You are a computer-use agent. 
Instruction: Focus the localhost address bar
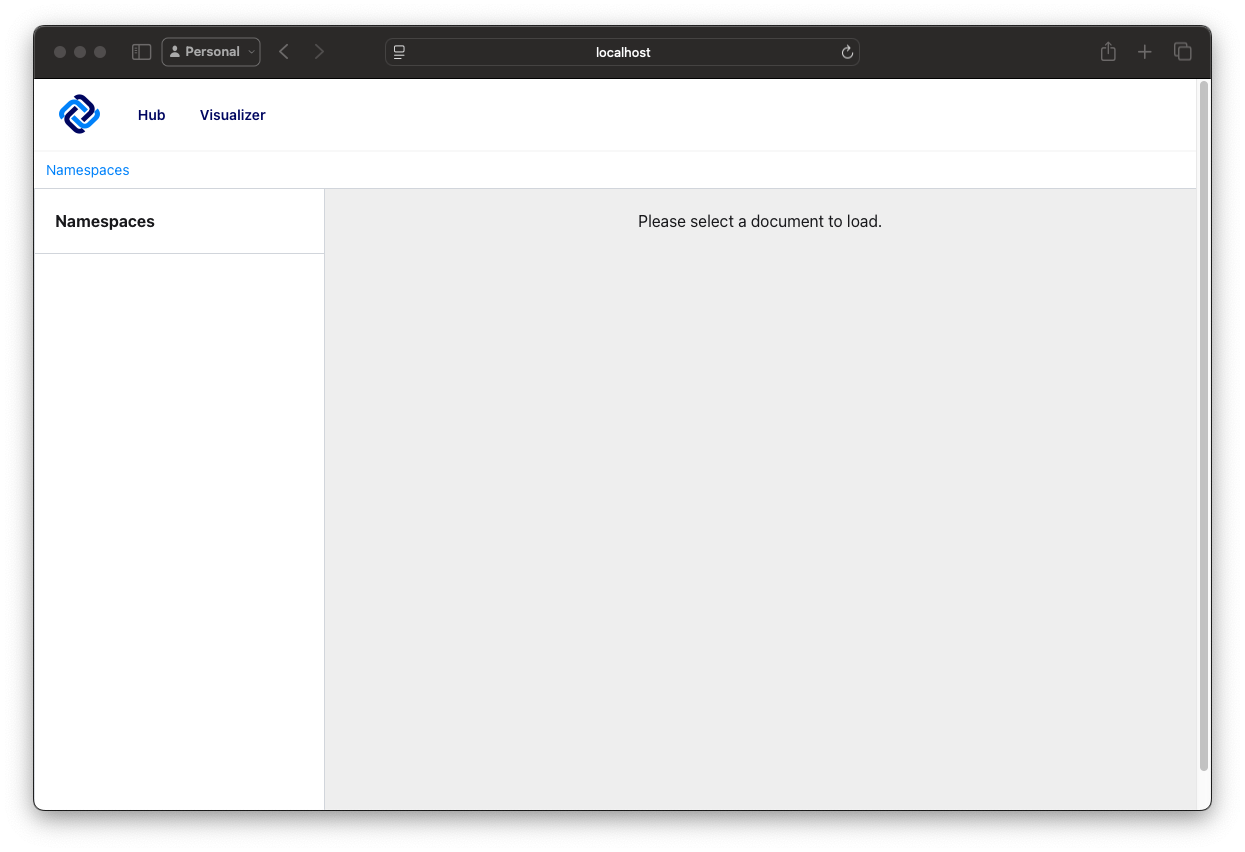pos(622,52)
